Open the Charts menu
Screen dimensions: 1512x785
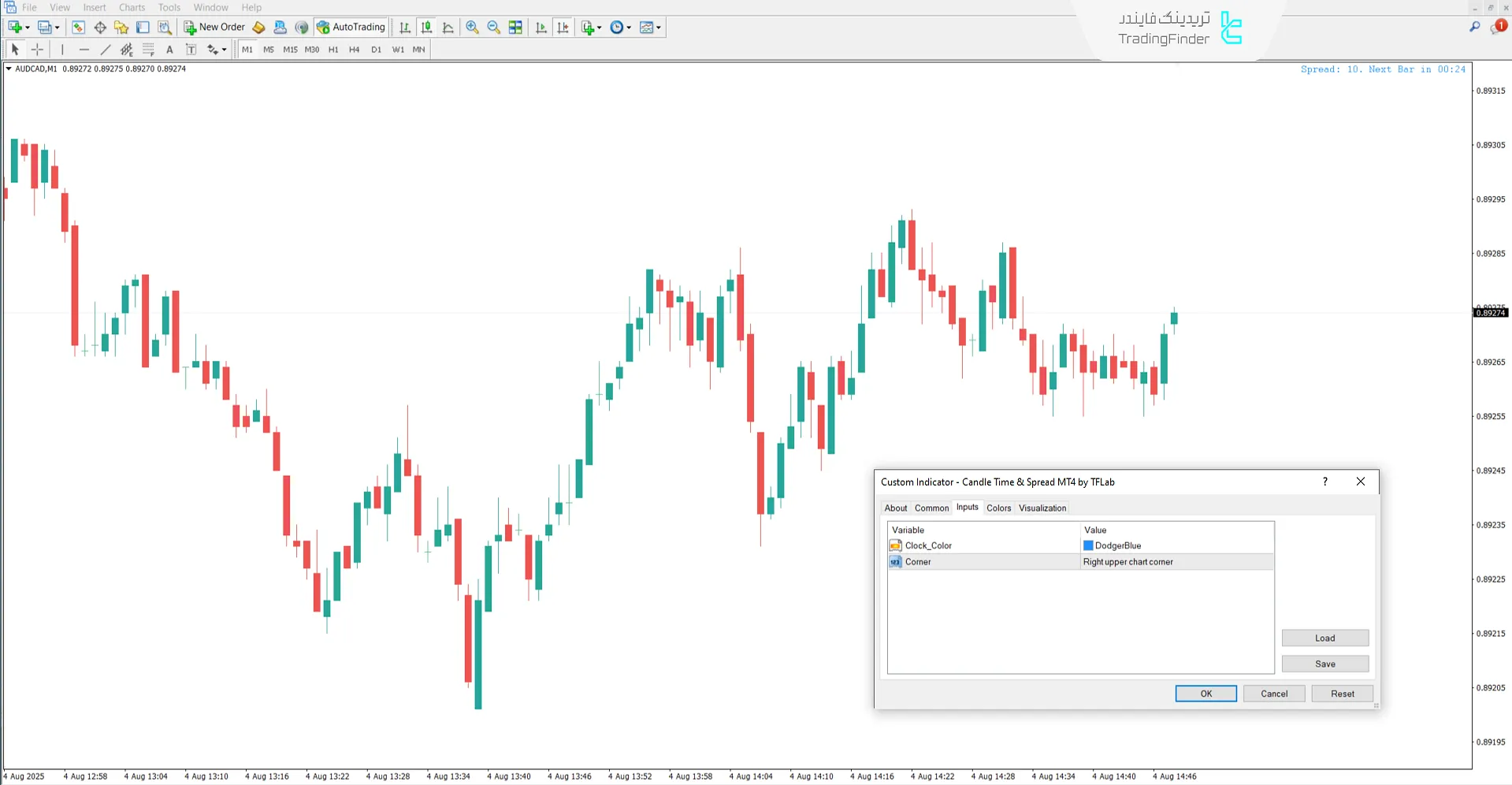tap(132, 7)
